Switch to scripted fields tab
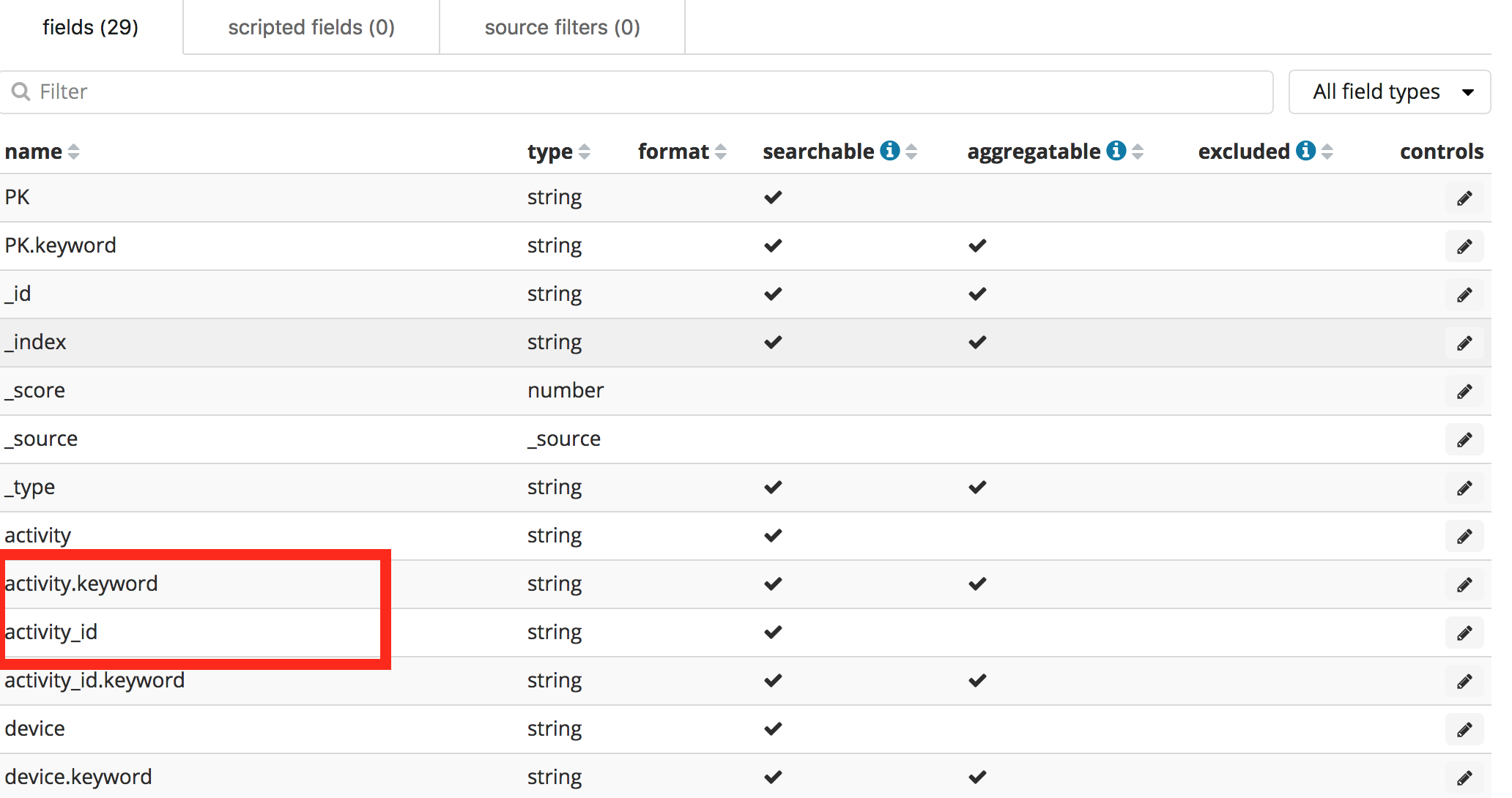1512x798 pixels. pyautogui.click(x=311, y=27)
